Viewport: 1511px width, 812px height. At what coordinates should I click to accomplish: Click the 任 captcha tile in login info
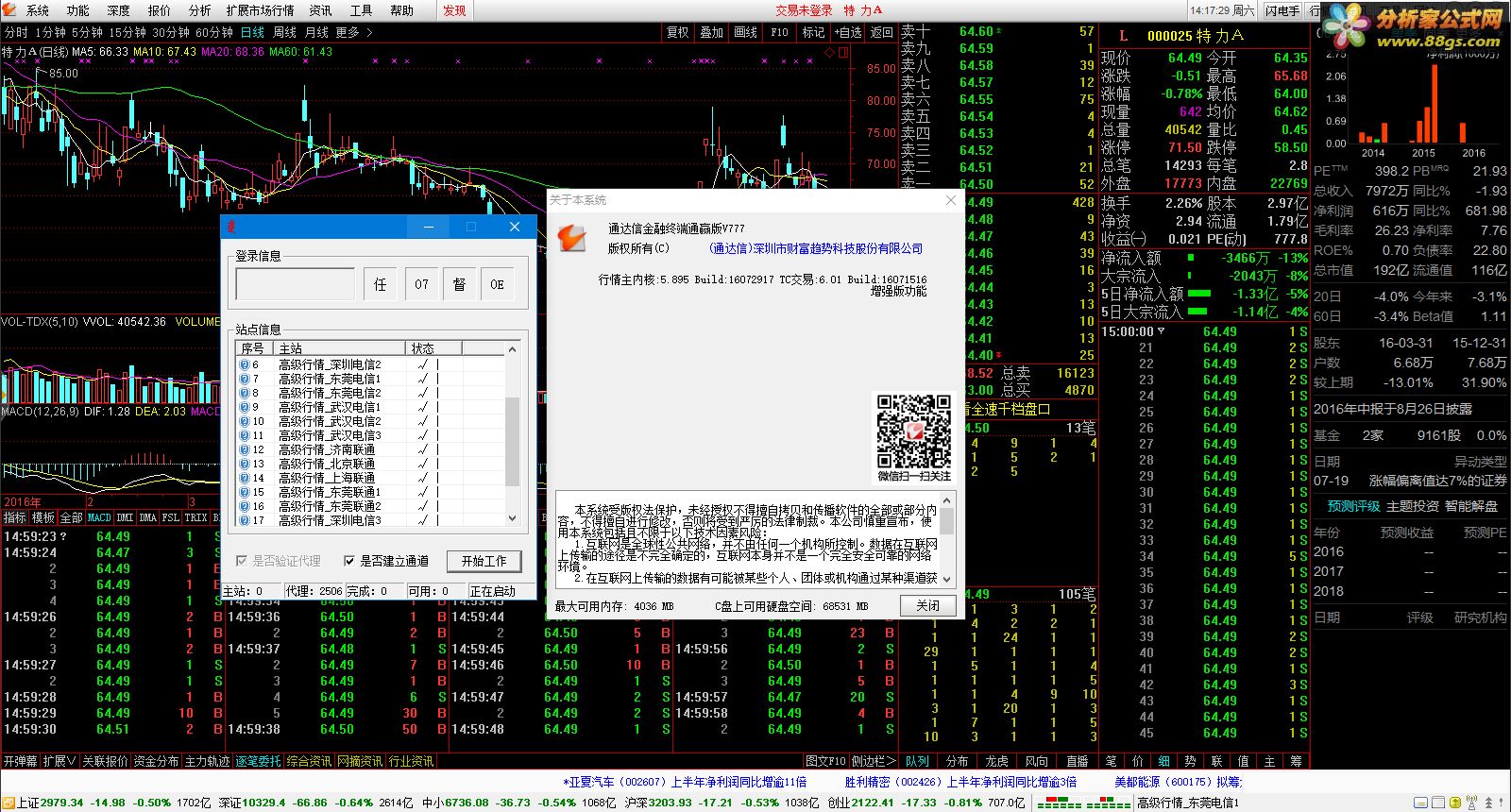coord(380,284)
